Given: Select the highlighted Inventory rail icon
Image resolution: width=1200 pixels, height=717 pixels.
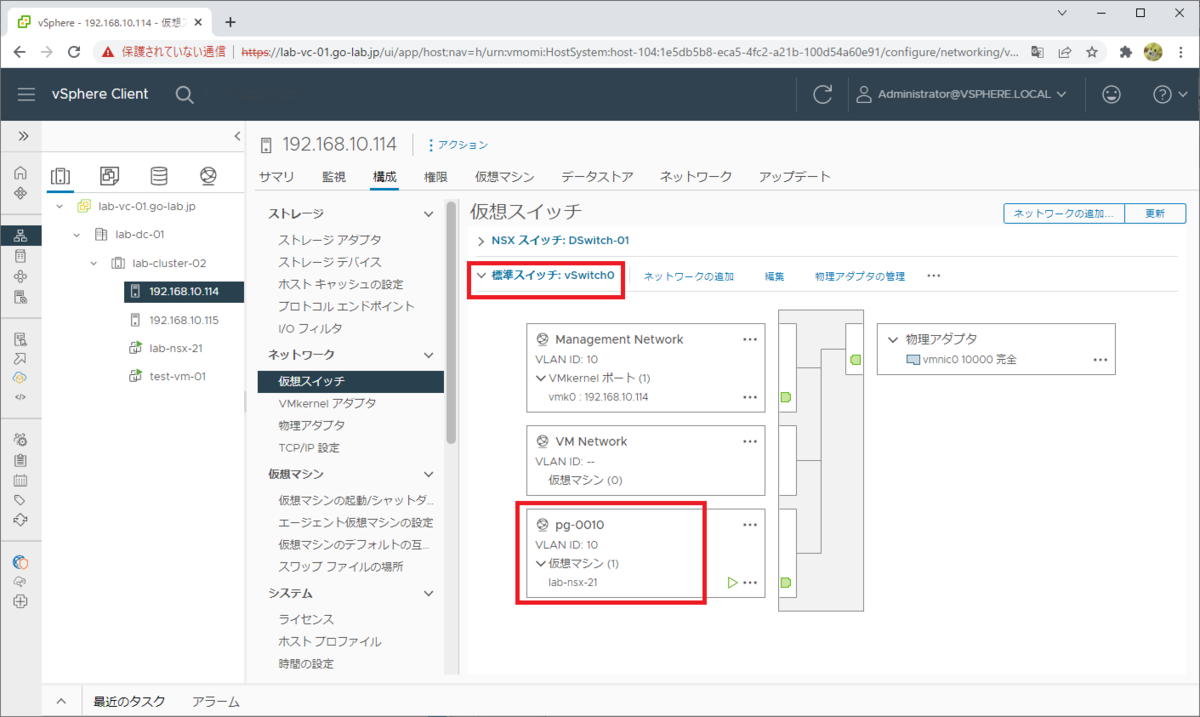Looking at the screenshot, I should (21, 236).
